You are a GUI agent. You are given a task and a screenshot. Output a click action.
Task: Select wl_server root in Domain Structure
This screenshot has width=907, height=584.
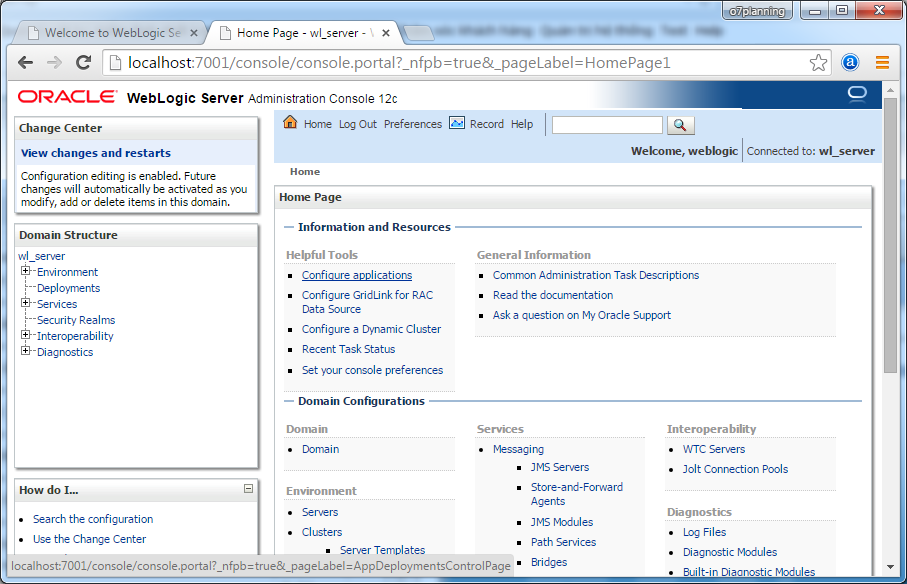tap(41, 256)
